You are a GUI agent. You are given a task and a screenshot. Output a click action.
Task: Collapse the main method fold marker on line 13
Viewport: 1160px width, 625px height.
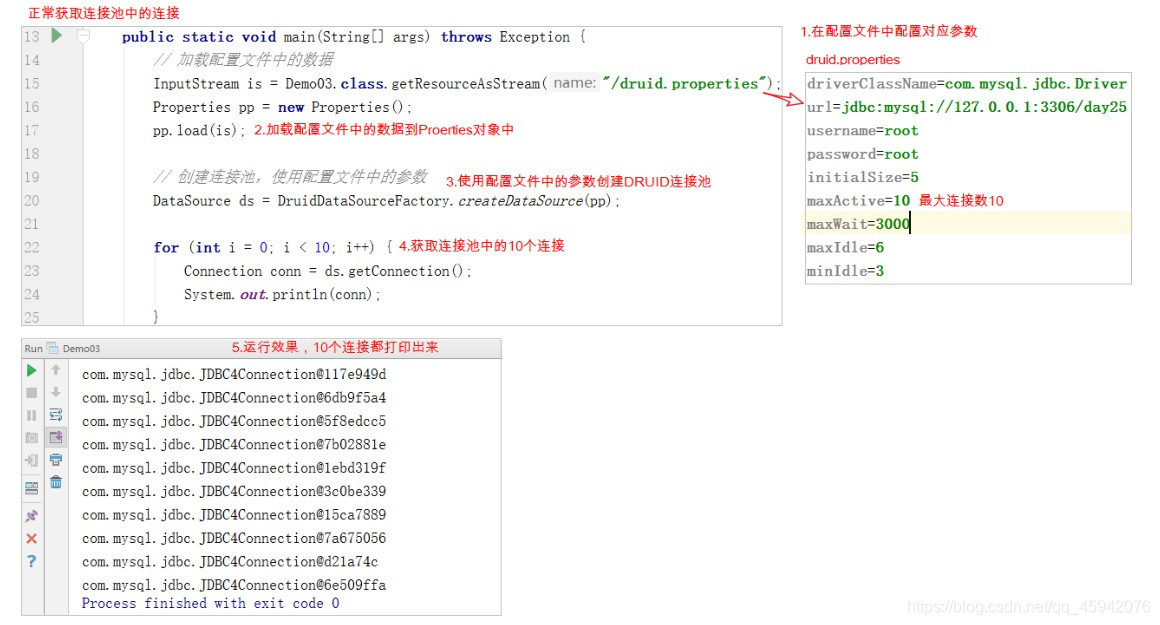pos(84,36)
